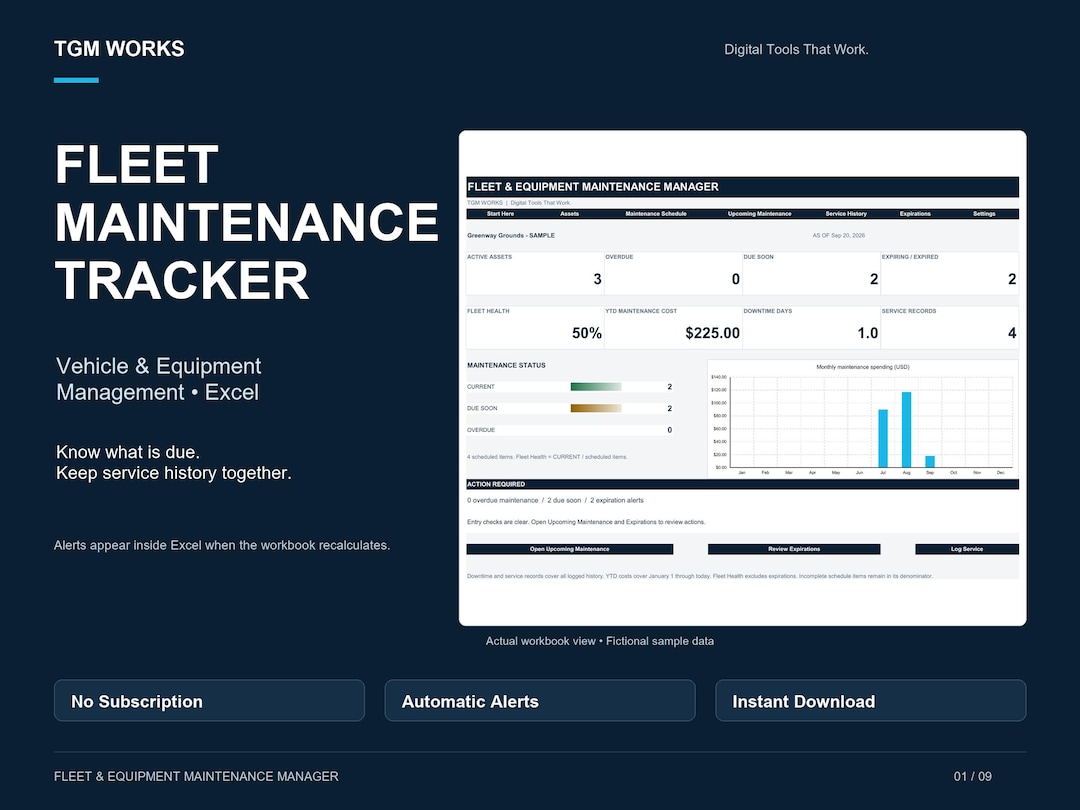Click the OVERDUE status row count 0
The height and width of the screenshot is (810, 1080).
click(x=669, y=430)
